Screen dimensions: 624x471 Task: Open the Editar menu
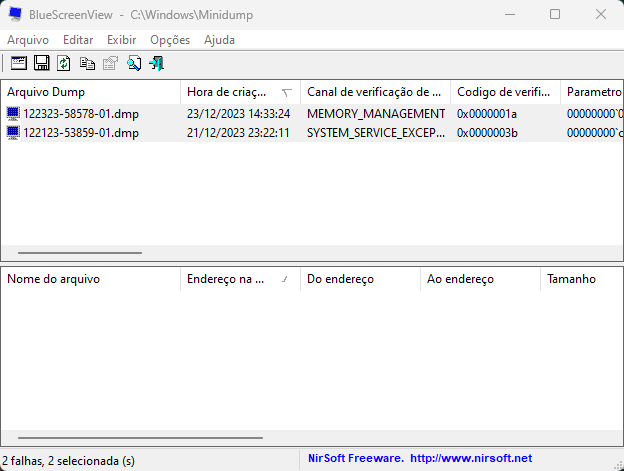click(x=78, y=40)
